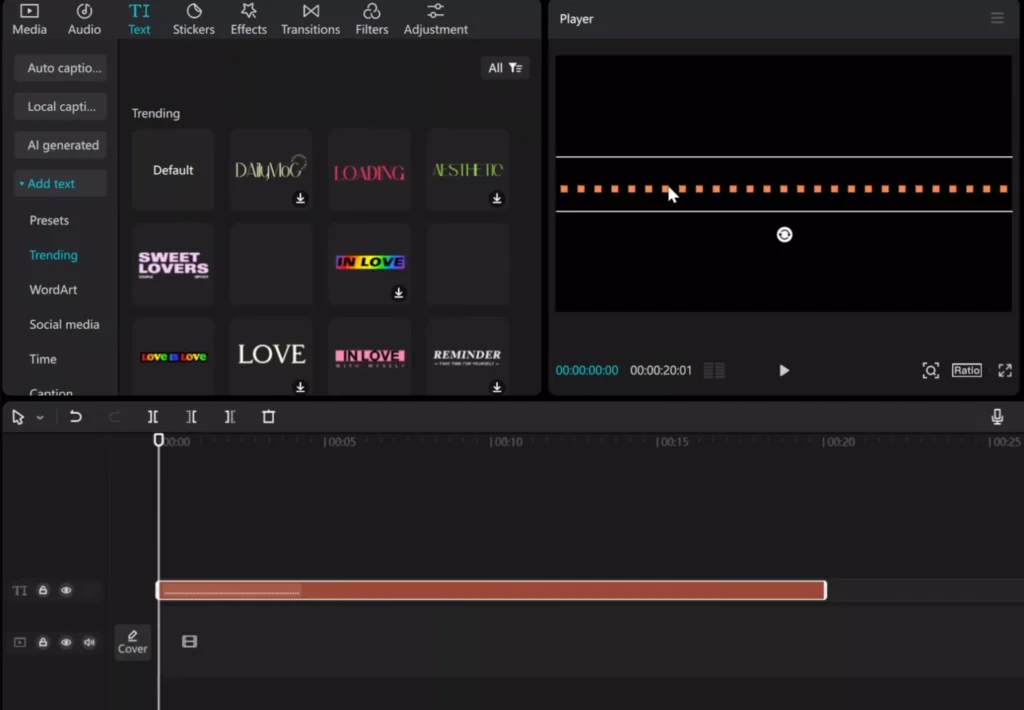Expand the selection tool mode dropdown arrow
Viewport: 1024px width, 710px height.
click(40, 417)
